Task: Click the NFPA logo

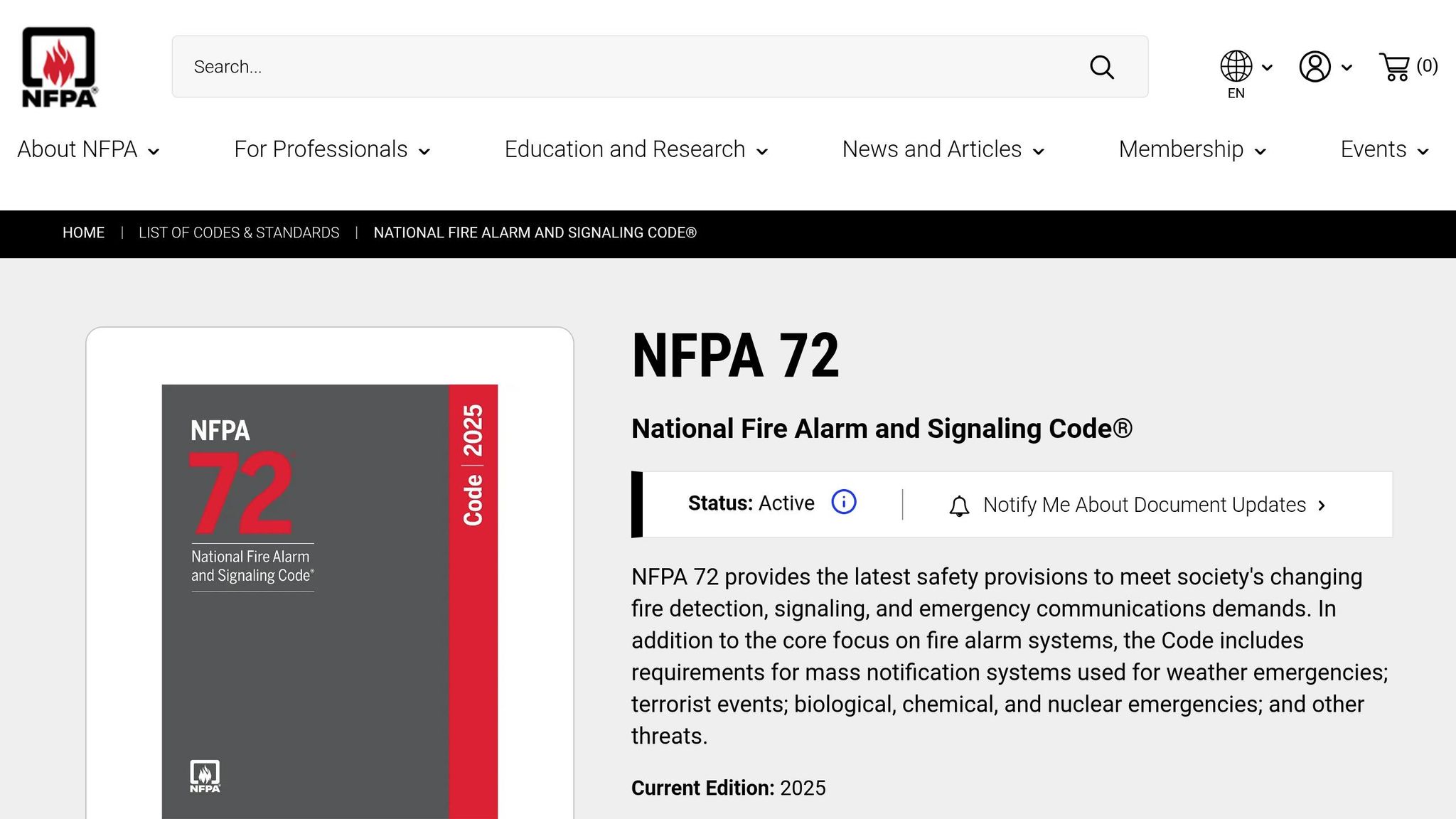Action: coord(59,67)
